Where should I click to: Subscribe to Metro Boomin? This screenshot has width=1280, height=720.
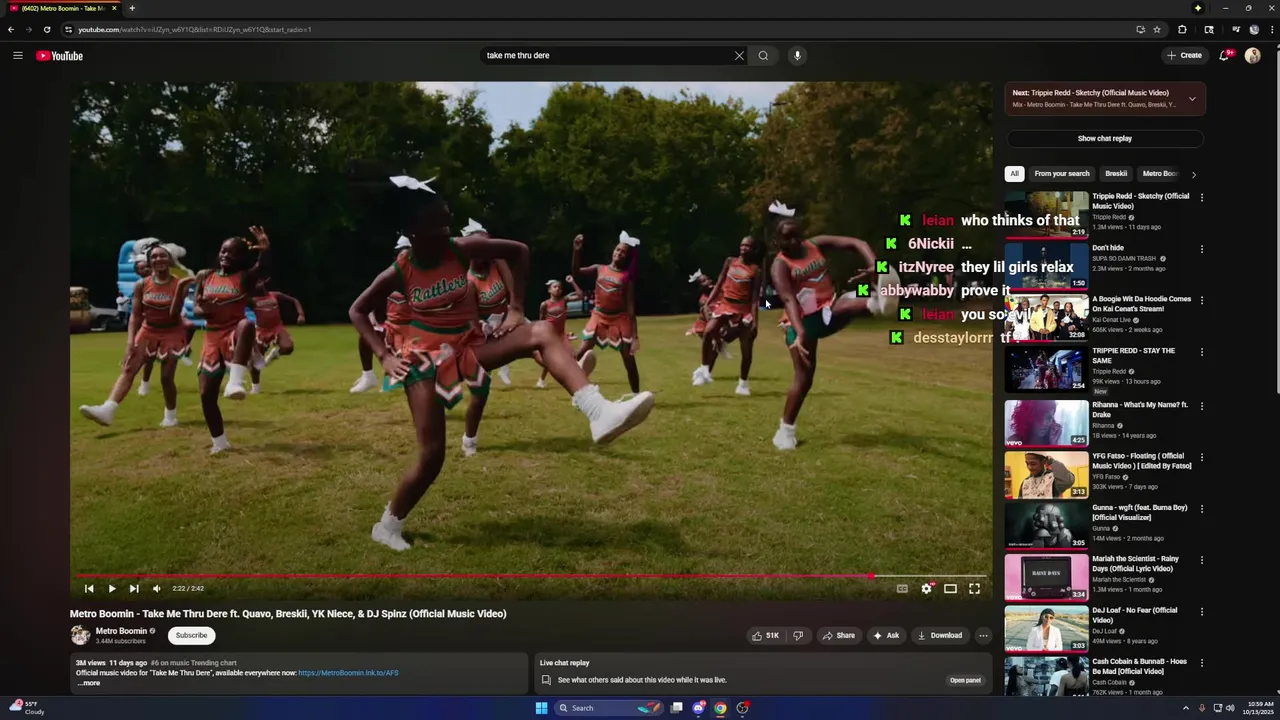[x=191, y=635]
